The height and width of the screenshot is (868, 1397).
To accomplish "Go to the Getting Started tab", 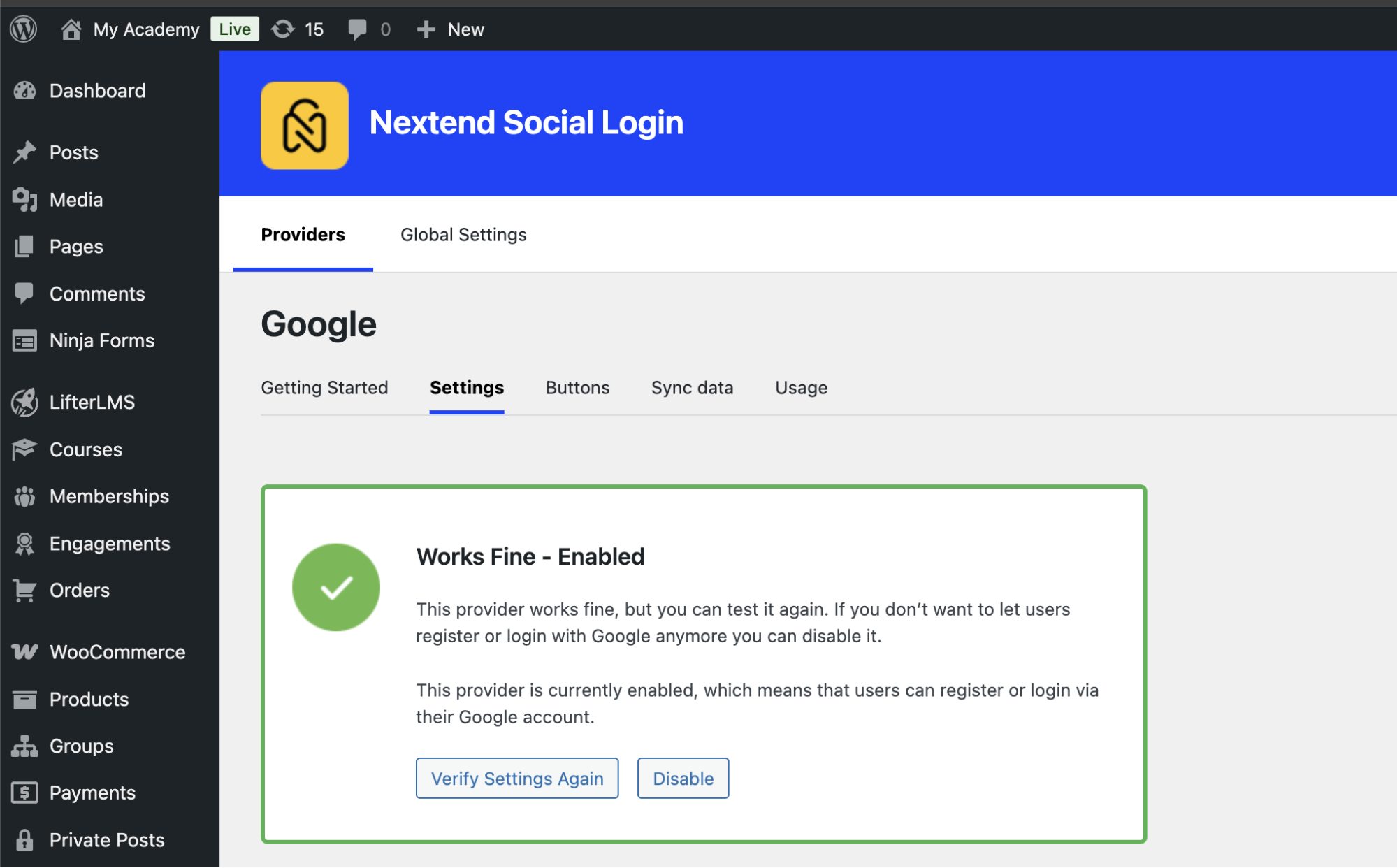I will (324, 388).
